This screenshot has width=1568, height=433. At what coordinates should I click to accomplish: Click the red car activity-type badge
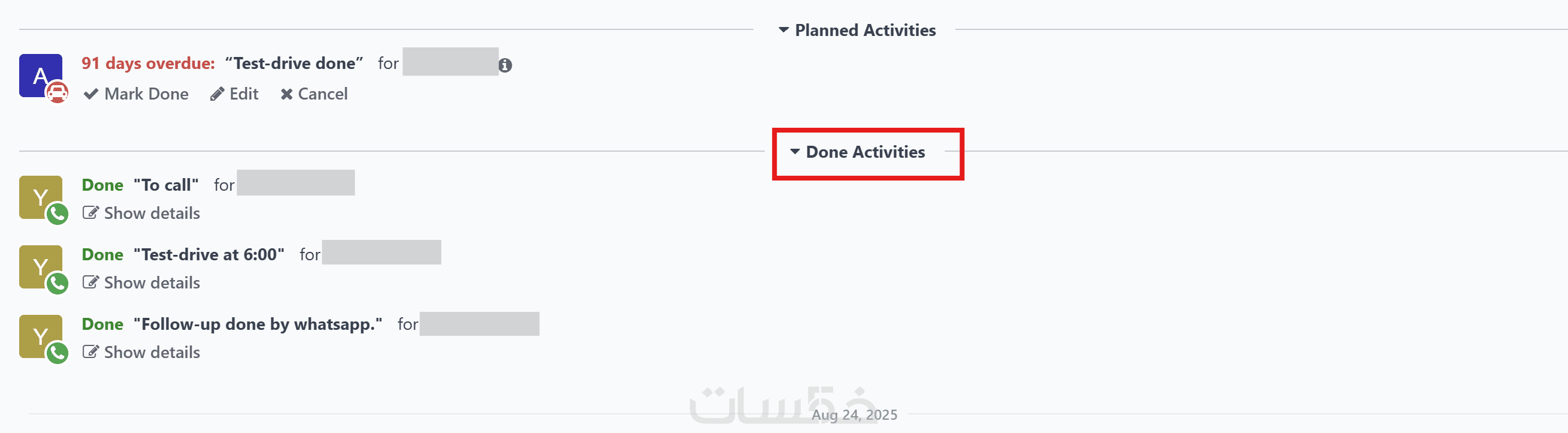57,92
